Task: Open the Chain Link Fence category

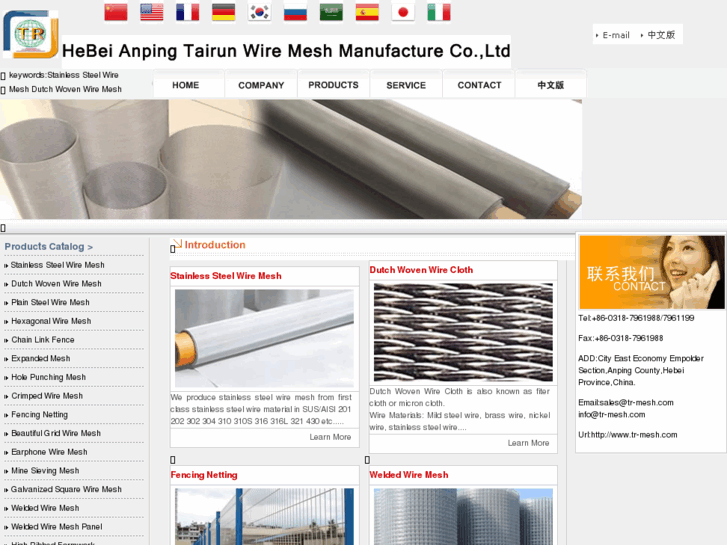Action: click(x=43, y=340)
